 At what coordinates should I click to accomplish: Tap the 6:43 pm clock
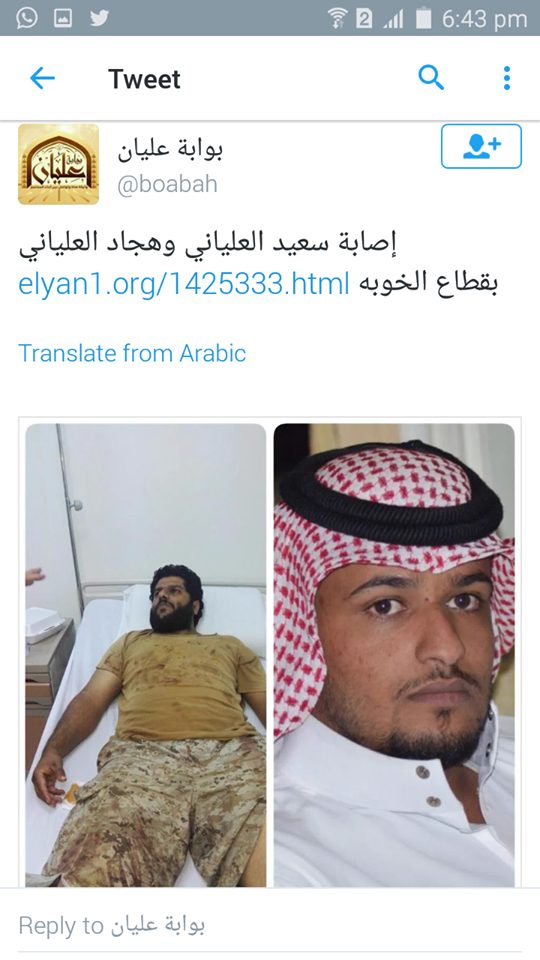[x=484, y=19]
